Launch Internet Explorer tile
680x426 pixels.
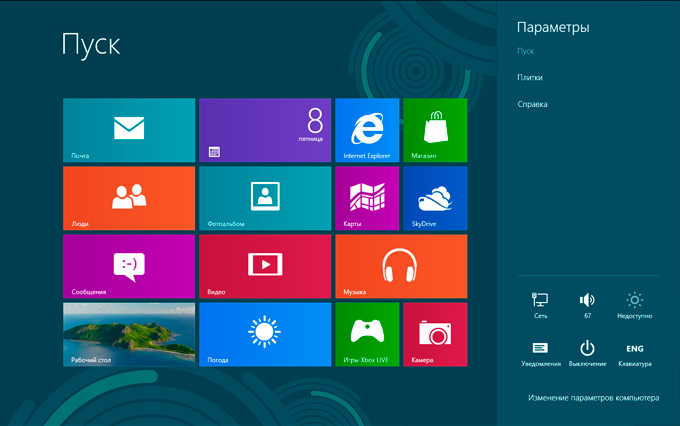coord(367,130)
